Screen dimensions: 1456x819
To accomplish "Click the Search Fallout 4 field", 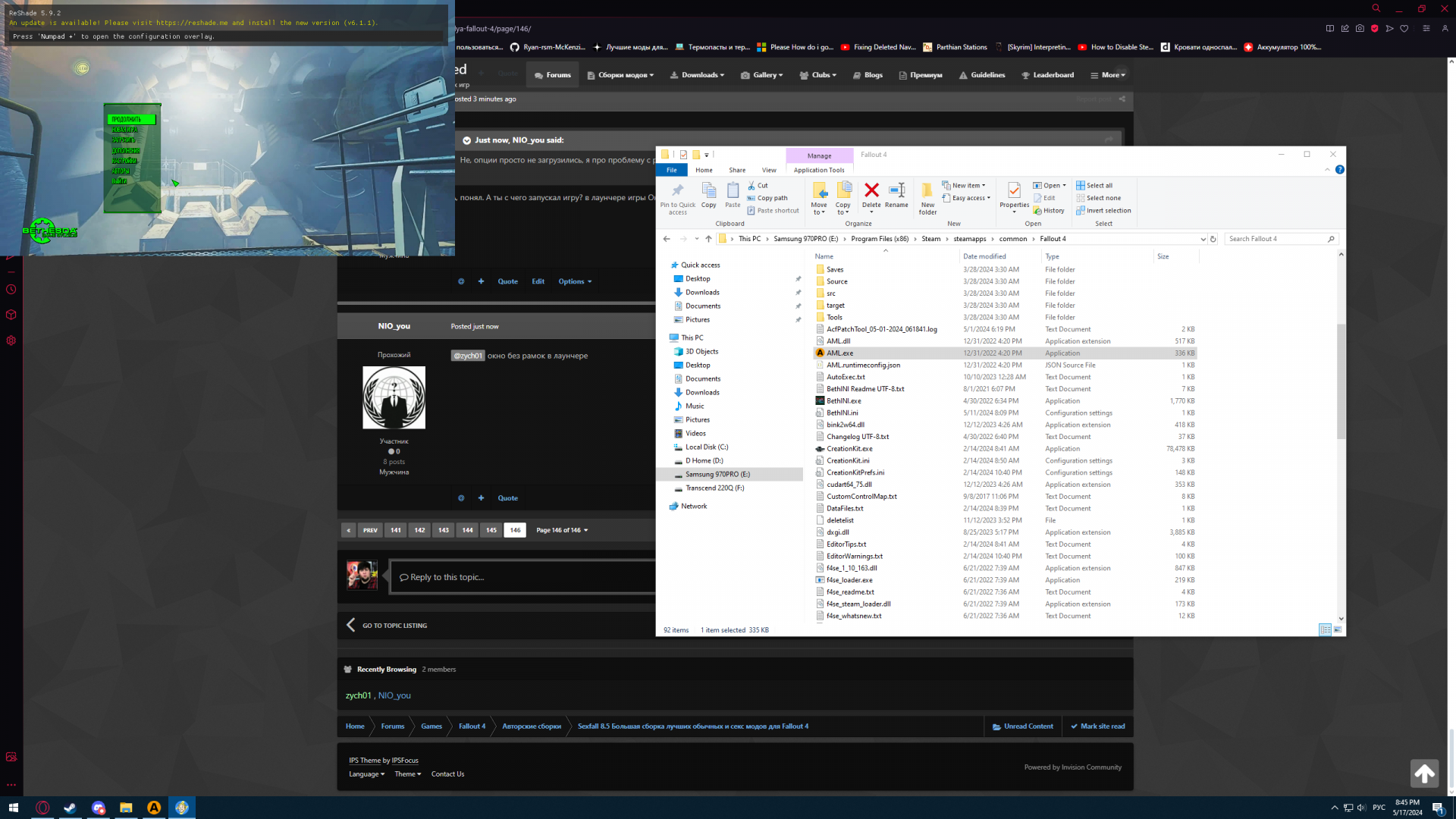I will tap(1276, 239).
